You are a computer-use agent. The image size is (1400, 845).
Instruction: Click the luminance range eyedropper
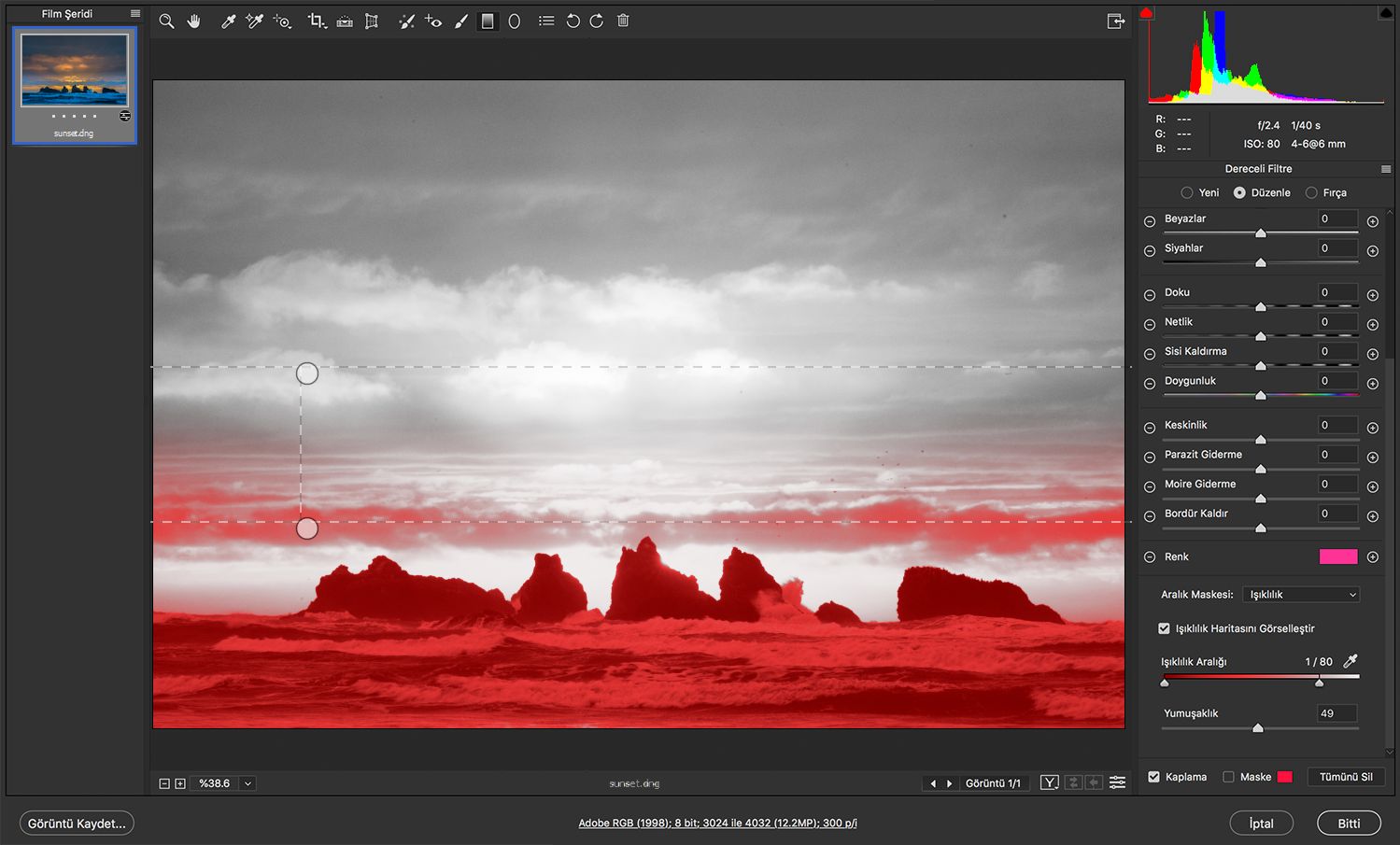1350,661
